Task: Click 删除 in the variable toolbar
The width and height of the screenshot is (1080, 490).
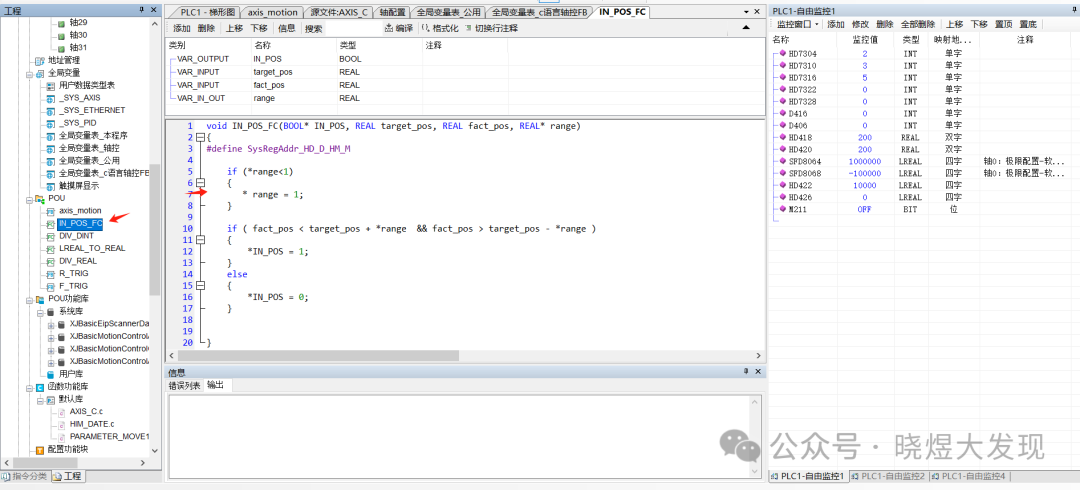Action: pyautogui.click(x=206, y=28)
